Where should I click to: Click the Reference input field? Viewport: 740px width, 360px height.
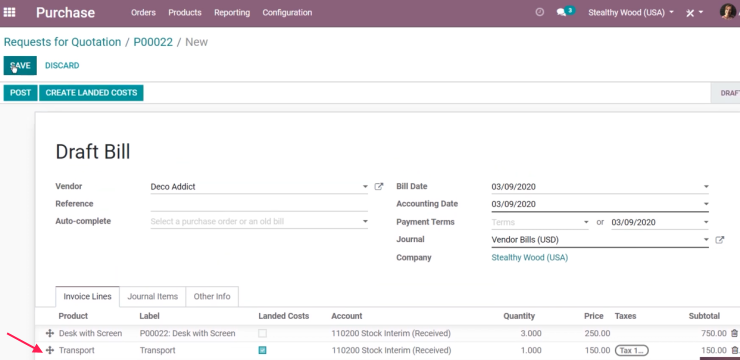(x=259, y=204)
